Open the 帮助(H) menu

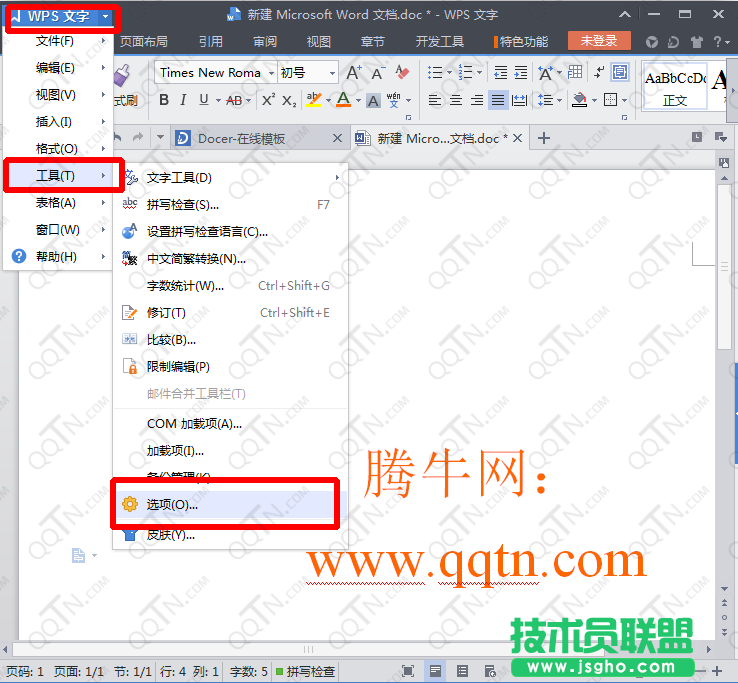58,257
